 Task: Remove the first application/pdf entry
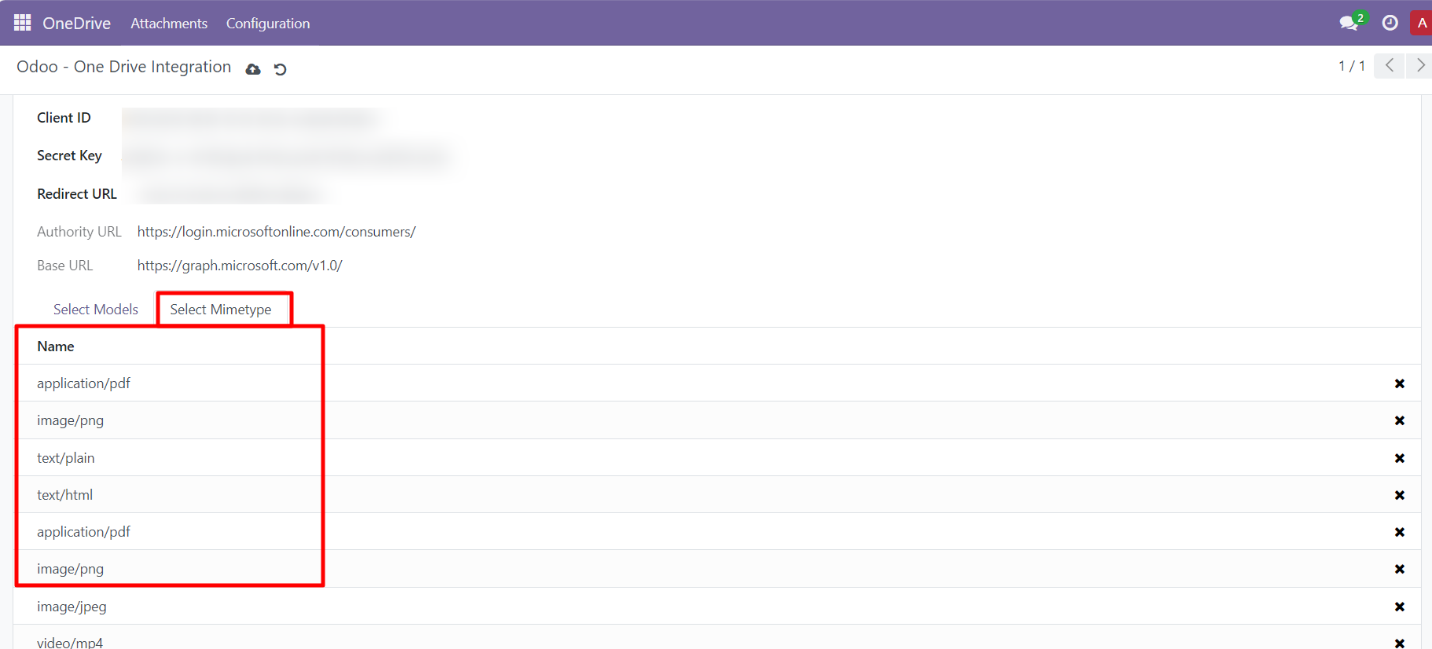(x=1399, y=383)
